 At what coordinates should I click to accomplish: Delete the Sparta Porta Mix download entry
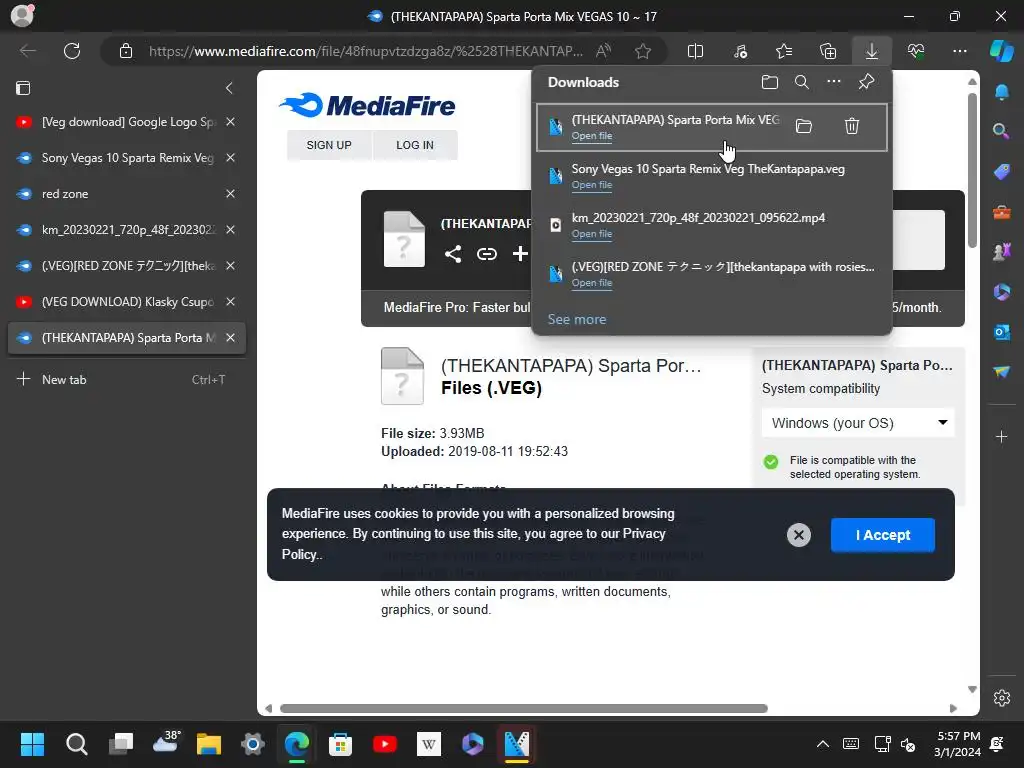click(852, 126)
